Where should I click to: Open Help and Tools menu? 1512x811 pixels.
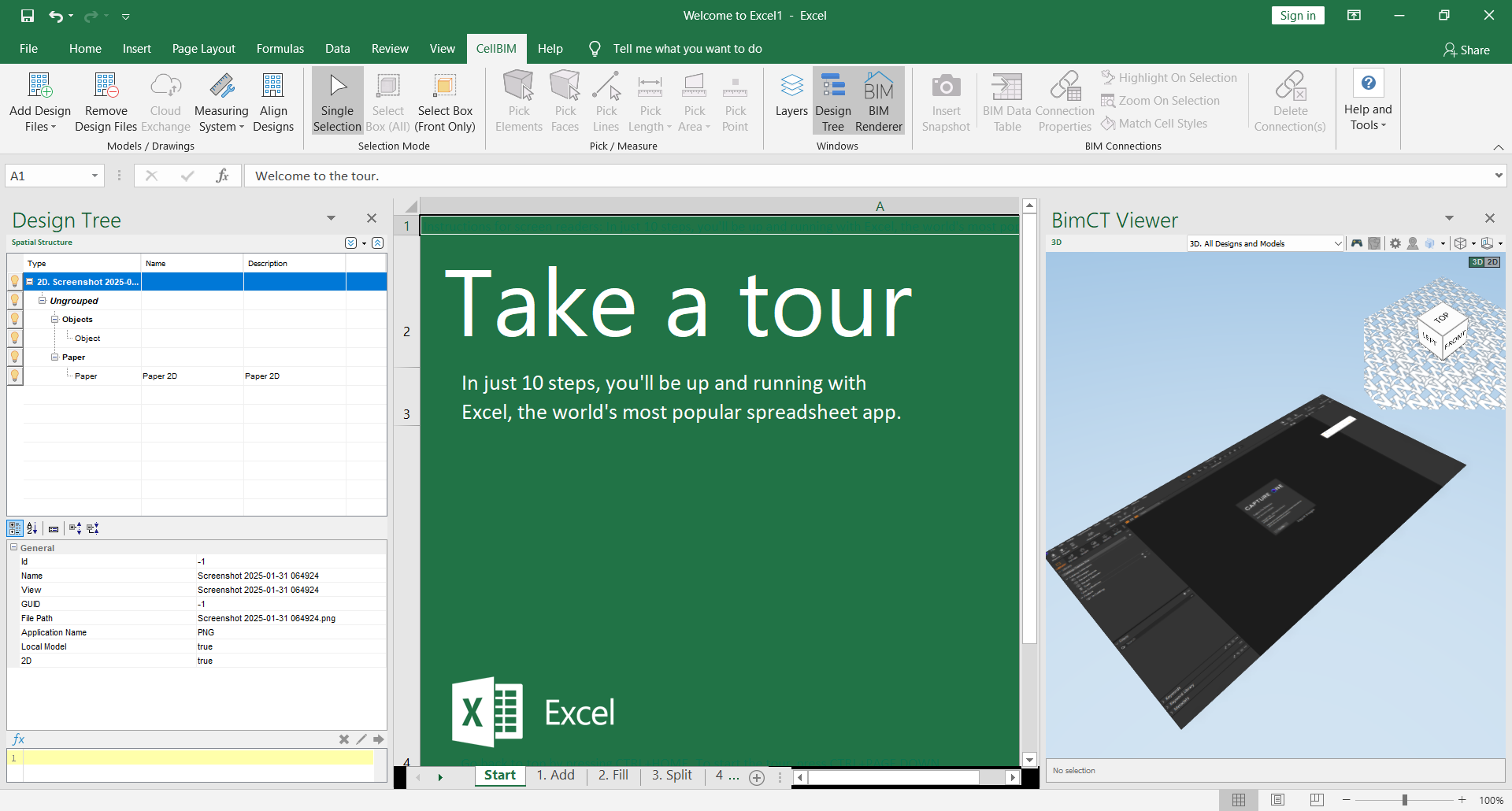coord(1368,102)
